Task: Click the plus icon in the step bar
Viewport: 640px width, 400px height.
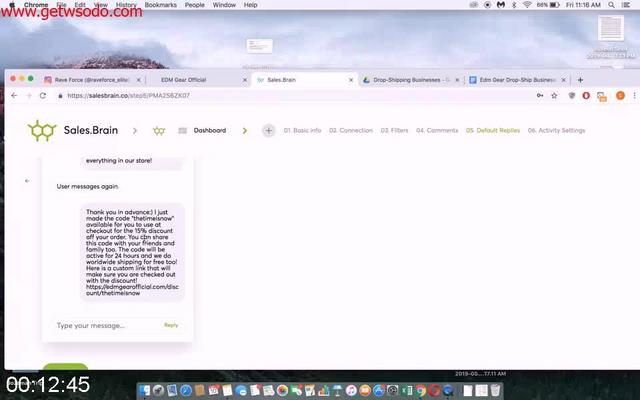Action: click(x=269, y=131)
